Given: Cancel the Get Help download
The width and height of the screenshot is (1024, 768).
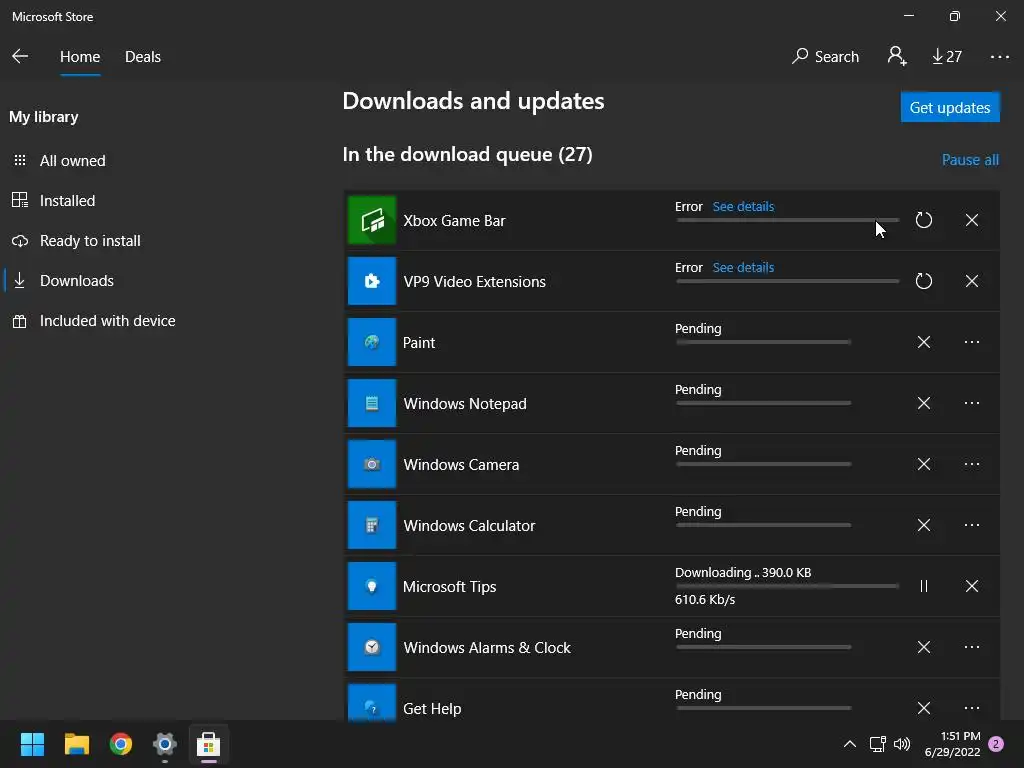Looking at the screenshot, I should coord(923,708).
